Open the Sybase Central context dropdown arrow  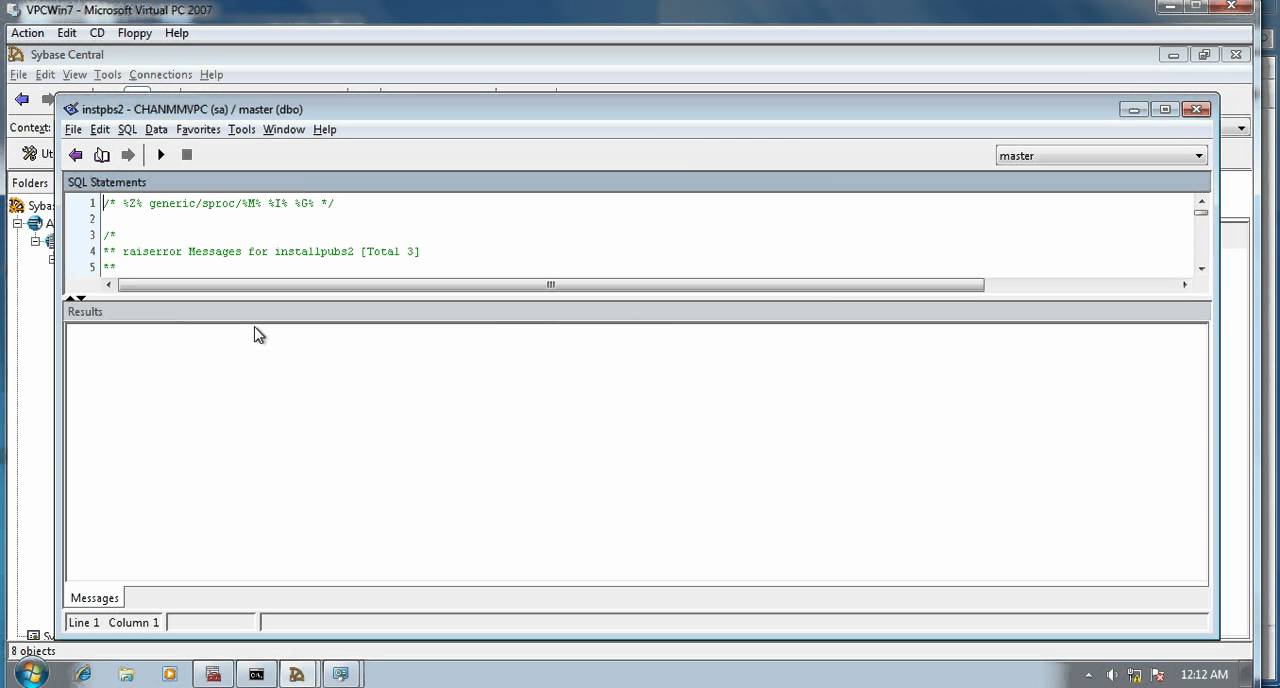pyautogui.click(x=1241, y=128)
